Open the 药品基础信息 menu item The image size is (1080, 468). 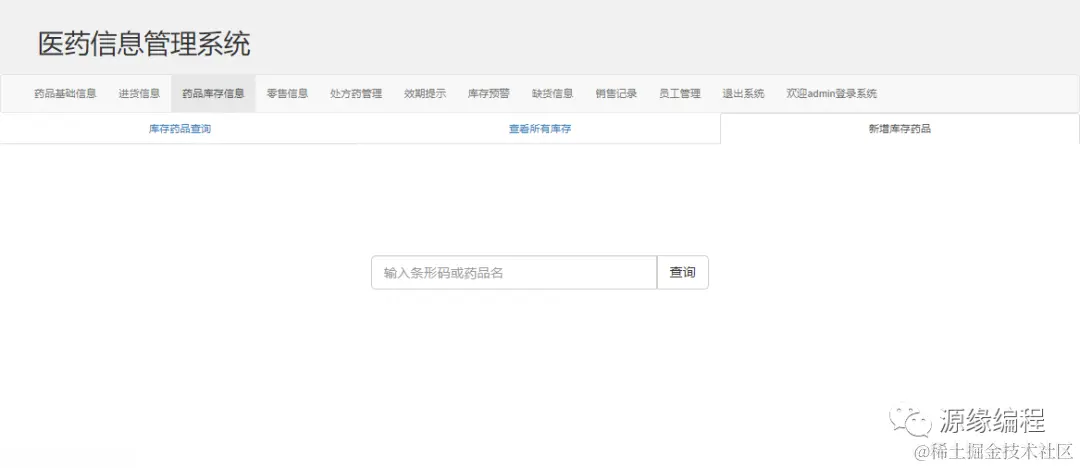point(65,94)
